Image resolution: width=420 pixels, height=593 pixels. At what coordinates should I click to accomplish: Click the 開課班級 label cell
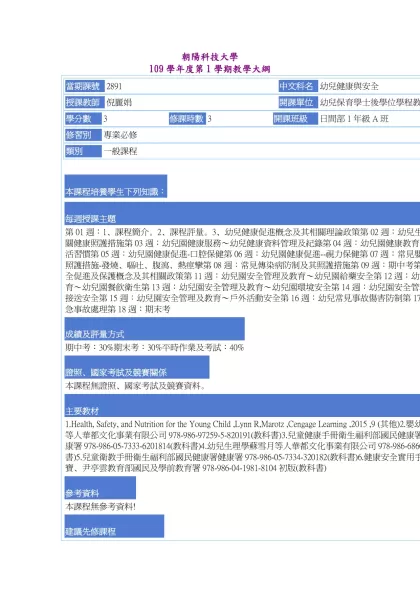[295, 119]
